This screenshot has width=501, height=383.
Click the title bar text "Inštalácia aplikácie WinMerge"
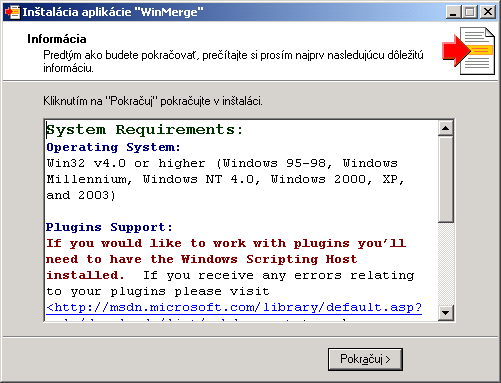tap(113, 12)
